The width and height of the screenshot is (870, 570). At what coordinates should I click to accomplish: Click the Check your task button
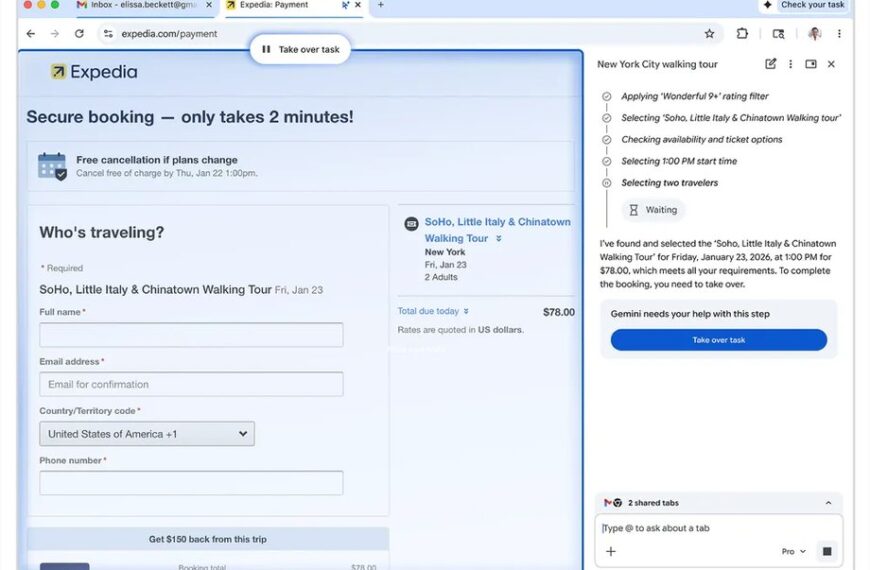tap(805, 5)
